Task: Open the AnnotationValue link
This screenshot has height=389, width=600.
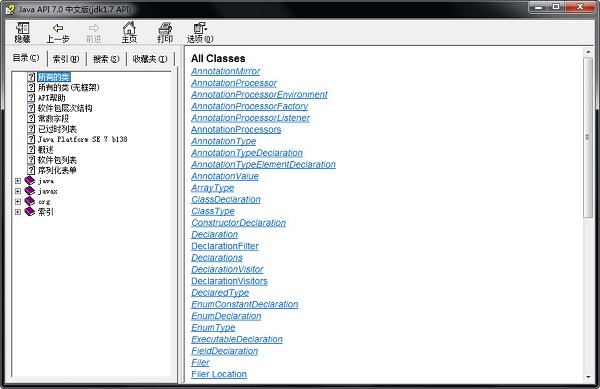Action: point(225,176)
